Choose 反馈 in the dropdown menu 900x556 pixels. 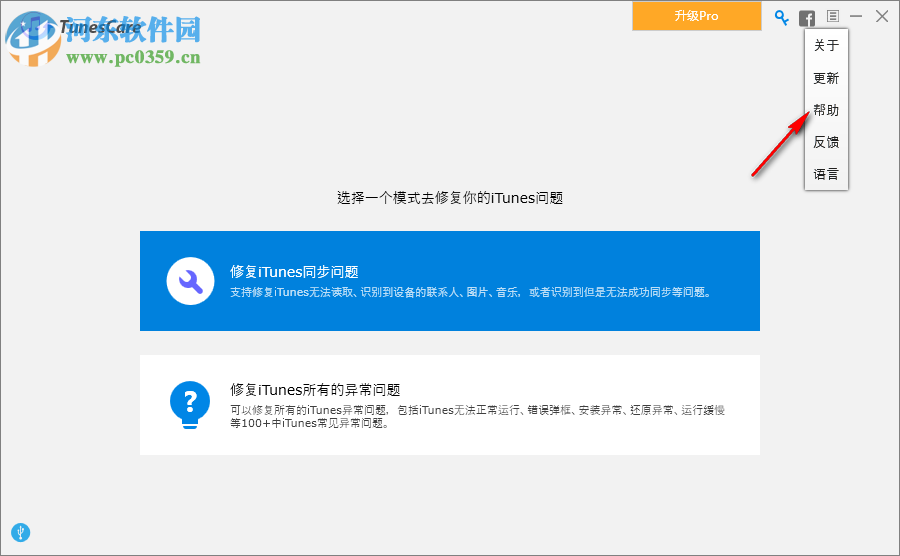click(827, 142)
